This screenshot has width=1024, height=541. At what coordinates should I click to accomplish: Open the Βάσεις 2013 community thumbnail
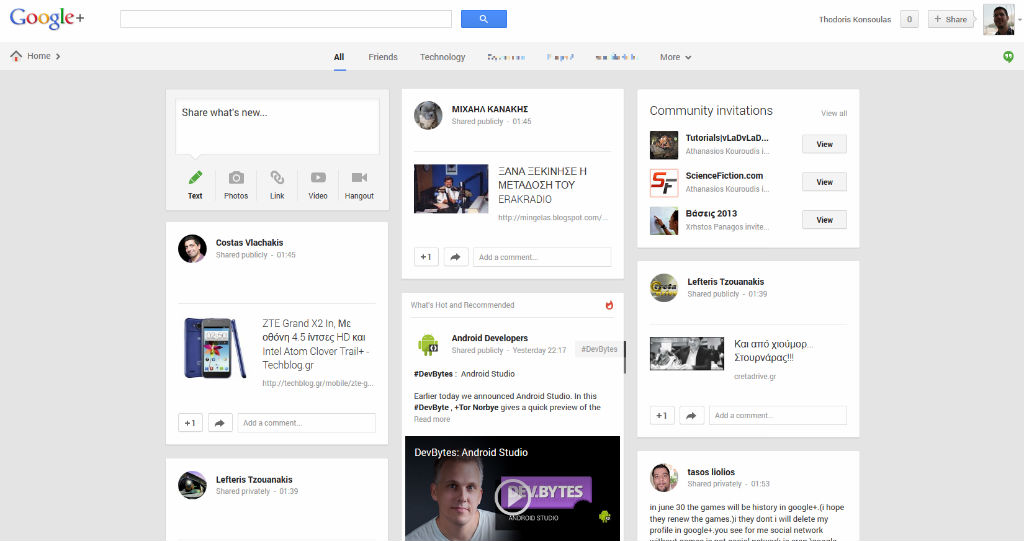pyautogui.click(x=664, y=221)
